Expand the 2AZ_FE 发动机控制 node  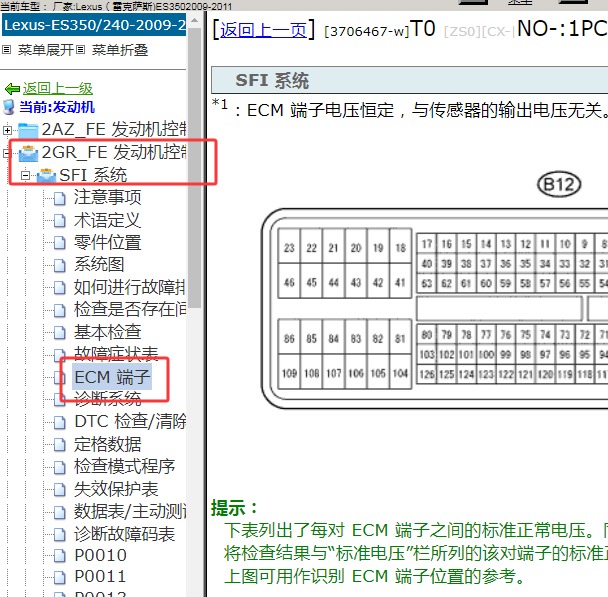(x=7, y=130)
